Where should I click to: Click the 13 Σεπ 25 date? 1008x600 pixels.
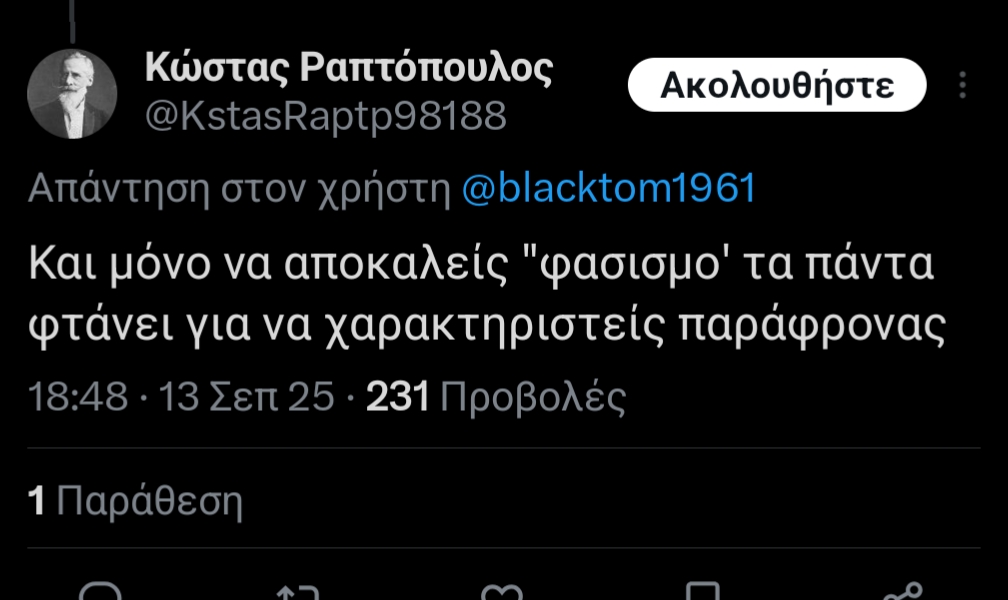click(246, 396)
